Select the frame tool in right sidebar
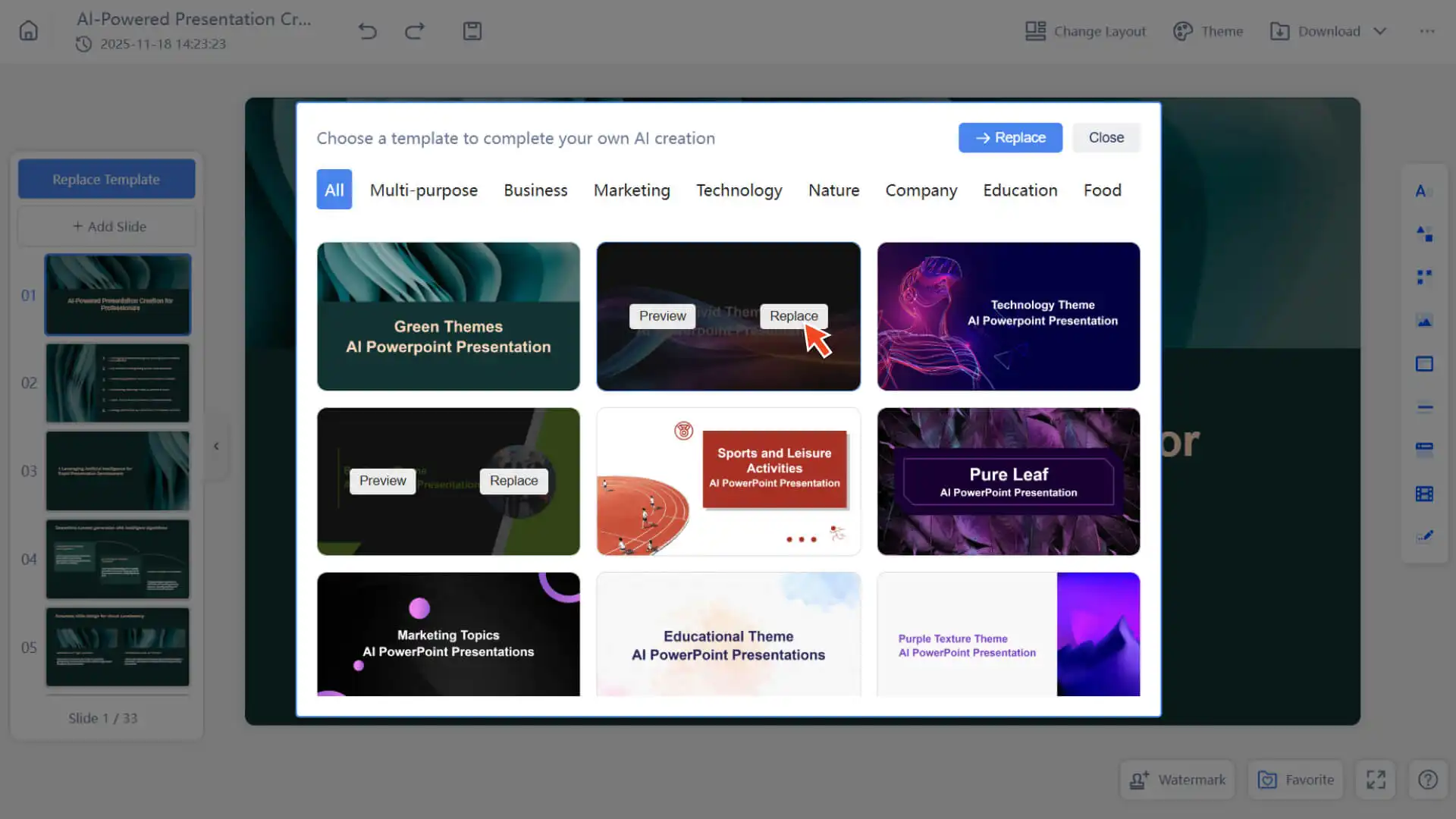This screenshot has height=819, width=1456. [1424, 364]
